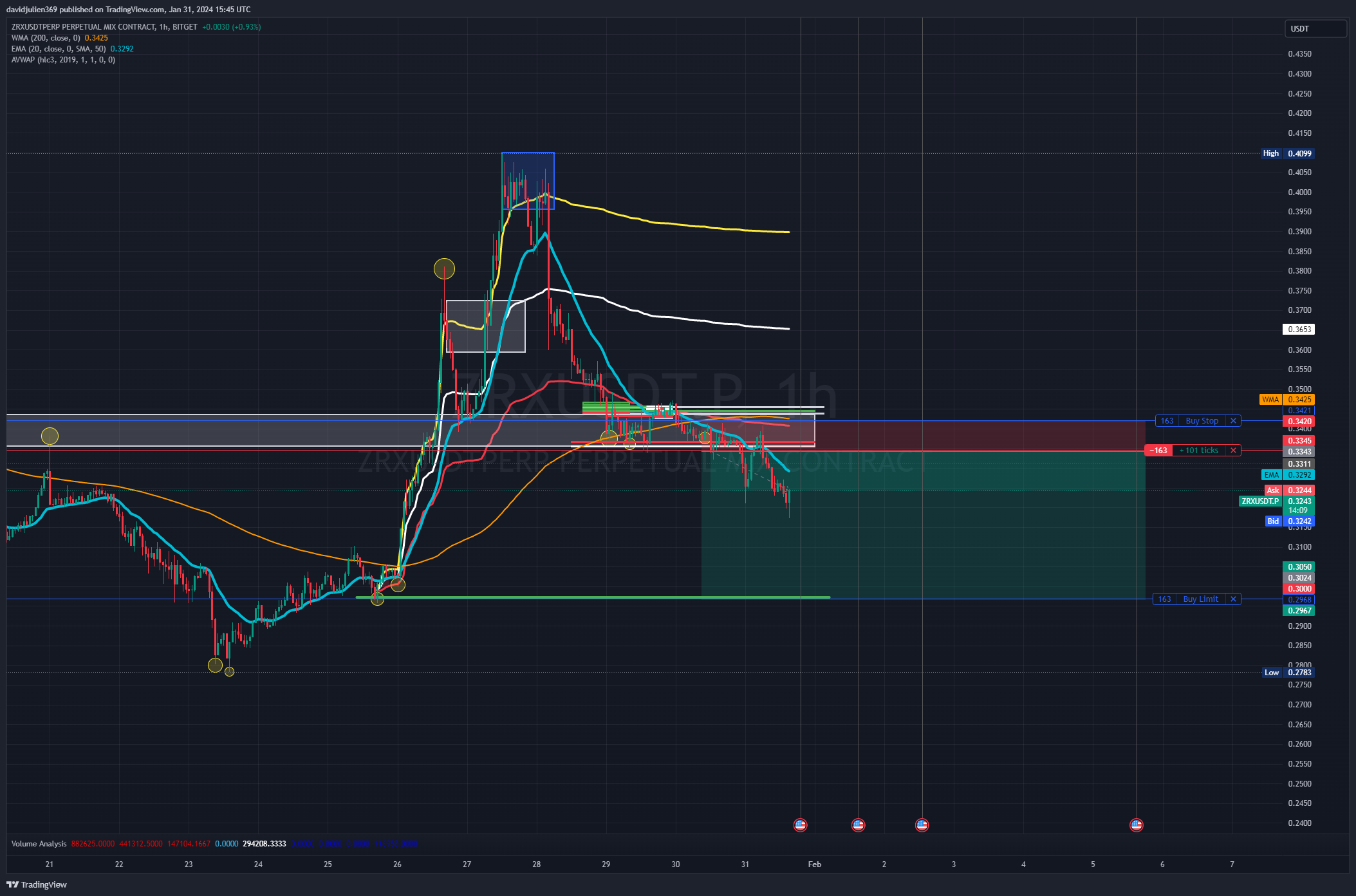Click the blue Bid 0.3242 axis label
Screen dimensions: 1356x896
[x=1289, y=521]
